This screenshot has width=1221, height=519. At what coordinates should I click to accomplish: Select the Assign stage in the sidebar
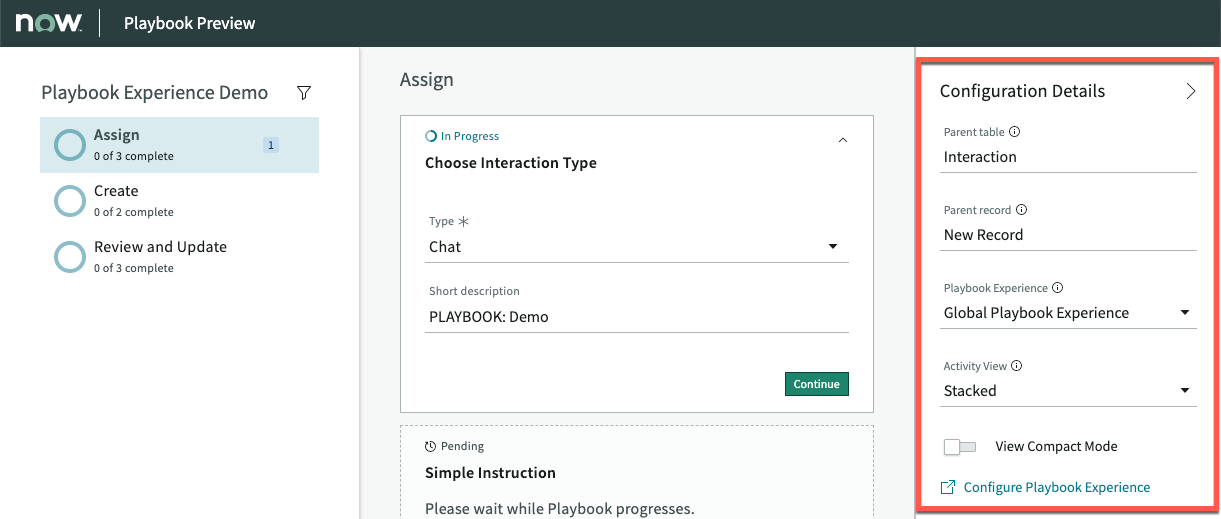tap(180, 145)
